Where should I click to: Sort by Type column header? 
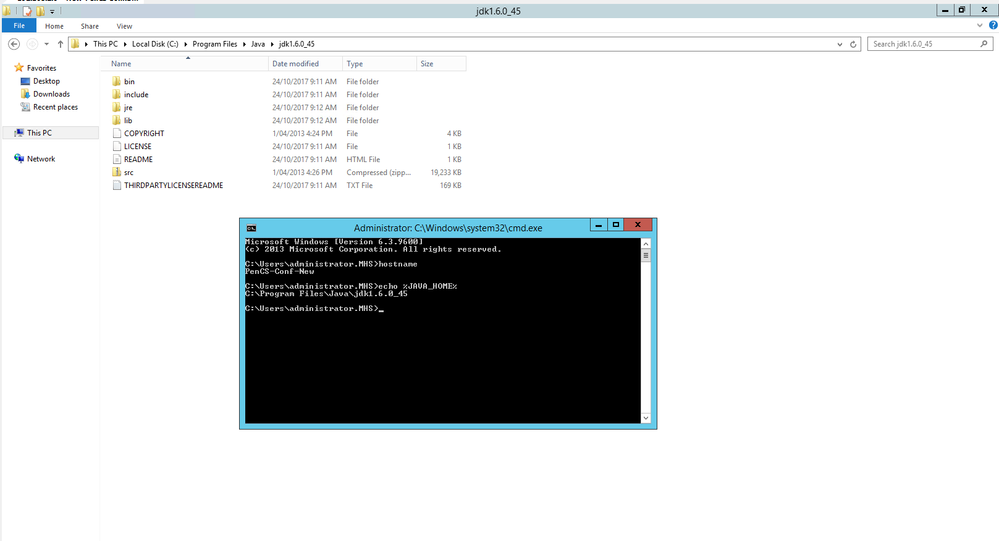click(379, 64)
